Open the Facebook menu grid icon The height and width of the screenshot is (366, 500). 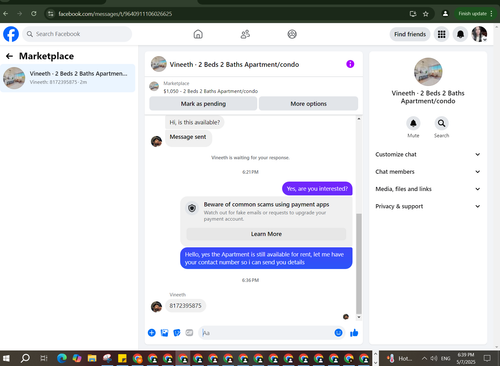point(441,34)
